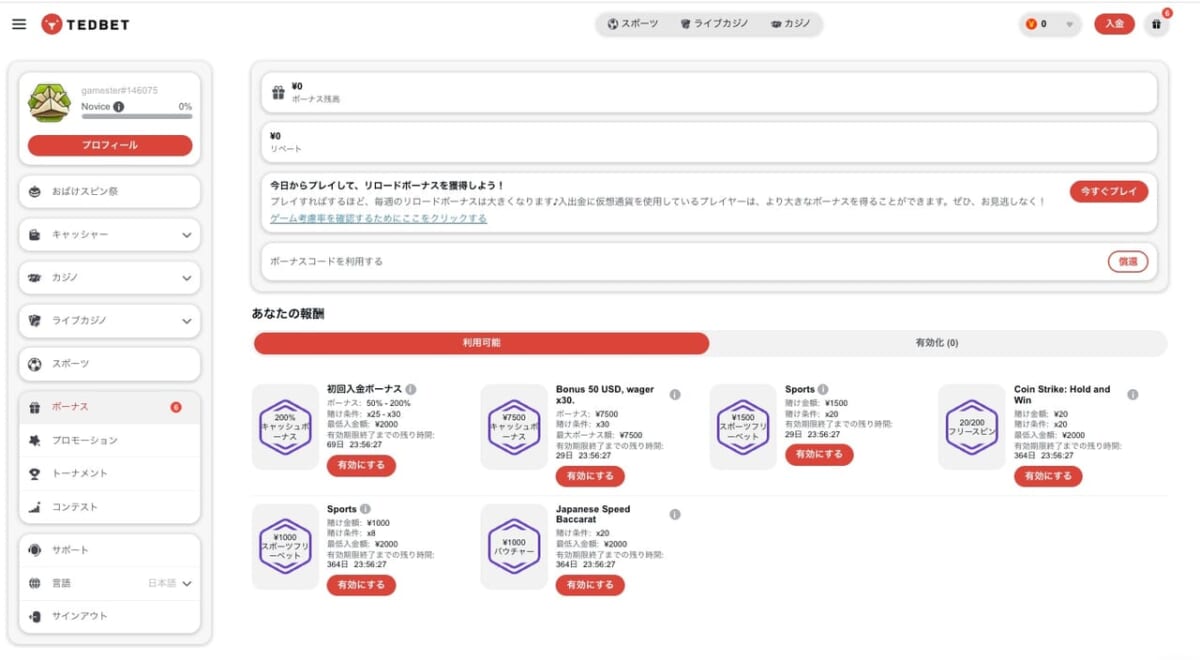The width and height of the screenshot is (1200, 660).
Task: Click the gift icon beside ボーナス残高
Action: click(x=278, y=92)
